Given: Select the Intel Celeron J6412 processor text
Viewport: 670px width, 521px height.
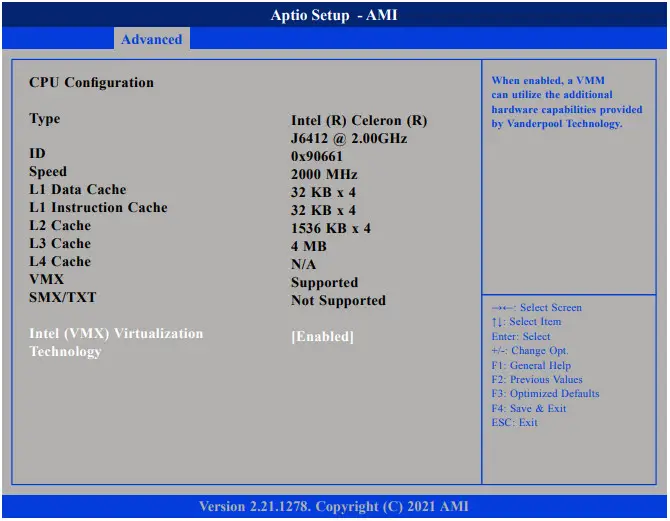Looking at the screenshot, I should pos(359,130).
